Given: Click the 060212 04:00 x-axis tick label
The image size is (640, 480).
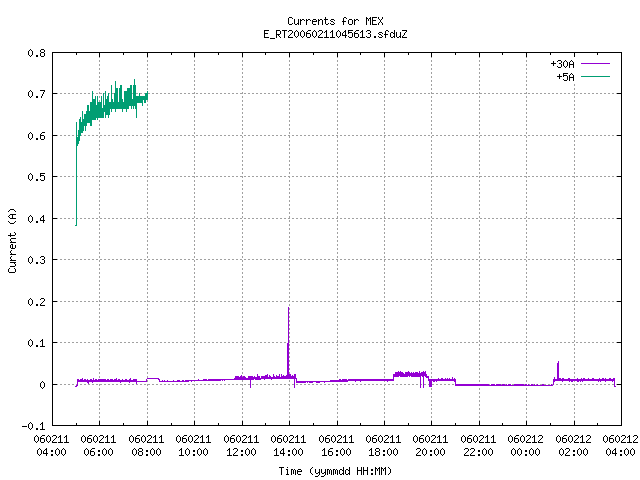Looking at the screenshot, I should click(620, 446).
